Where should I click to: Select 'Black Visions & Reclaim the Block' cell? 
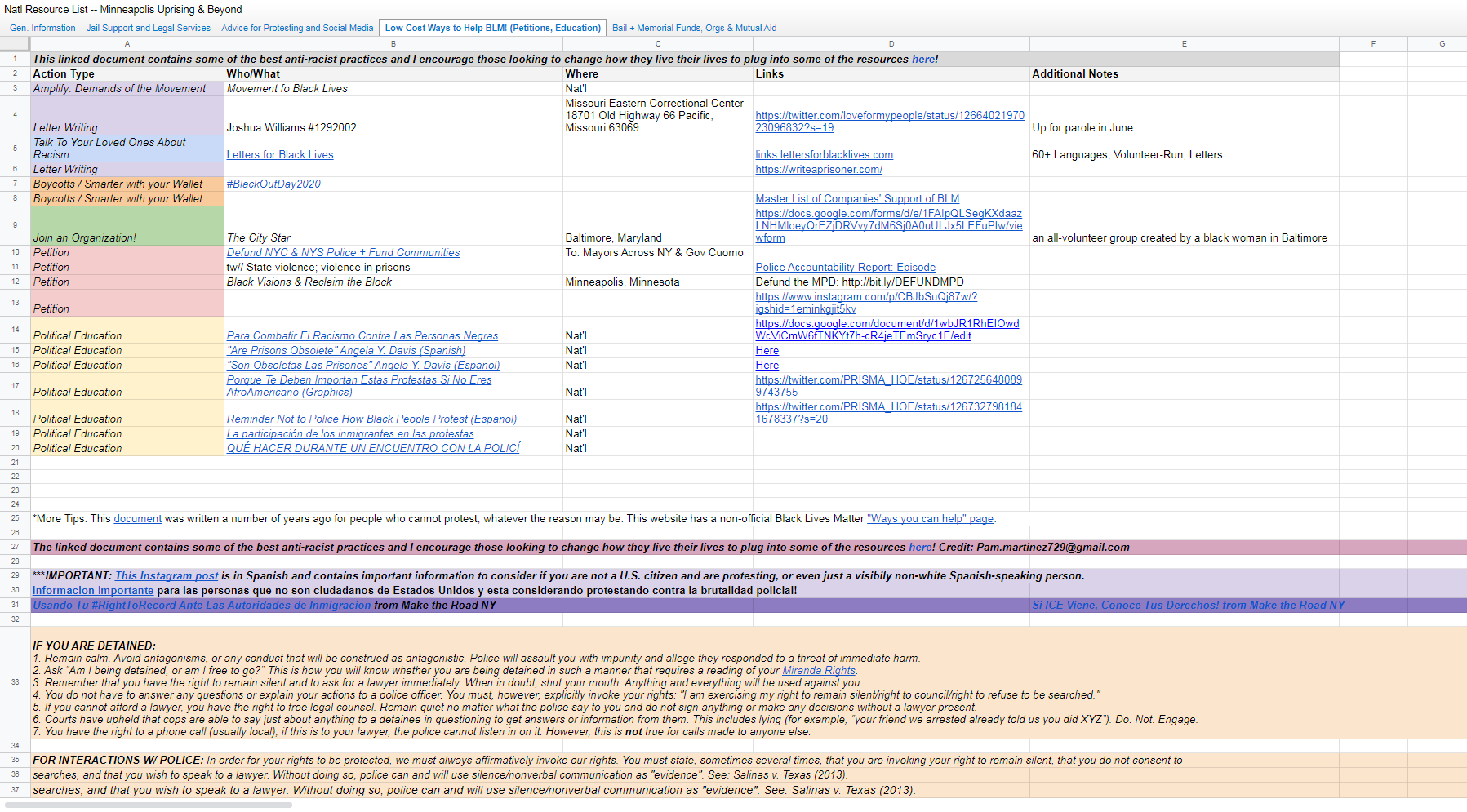coord(393,282)
